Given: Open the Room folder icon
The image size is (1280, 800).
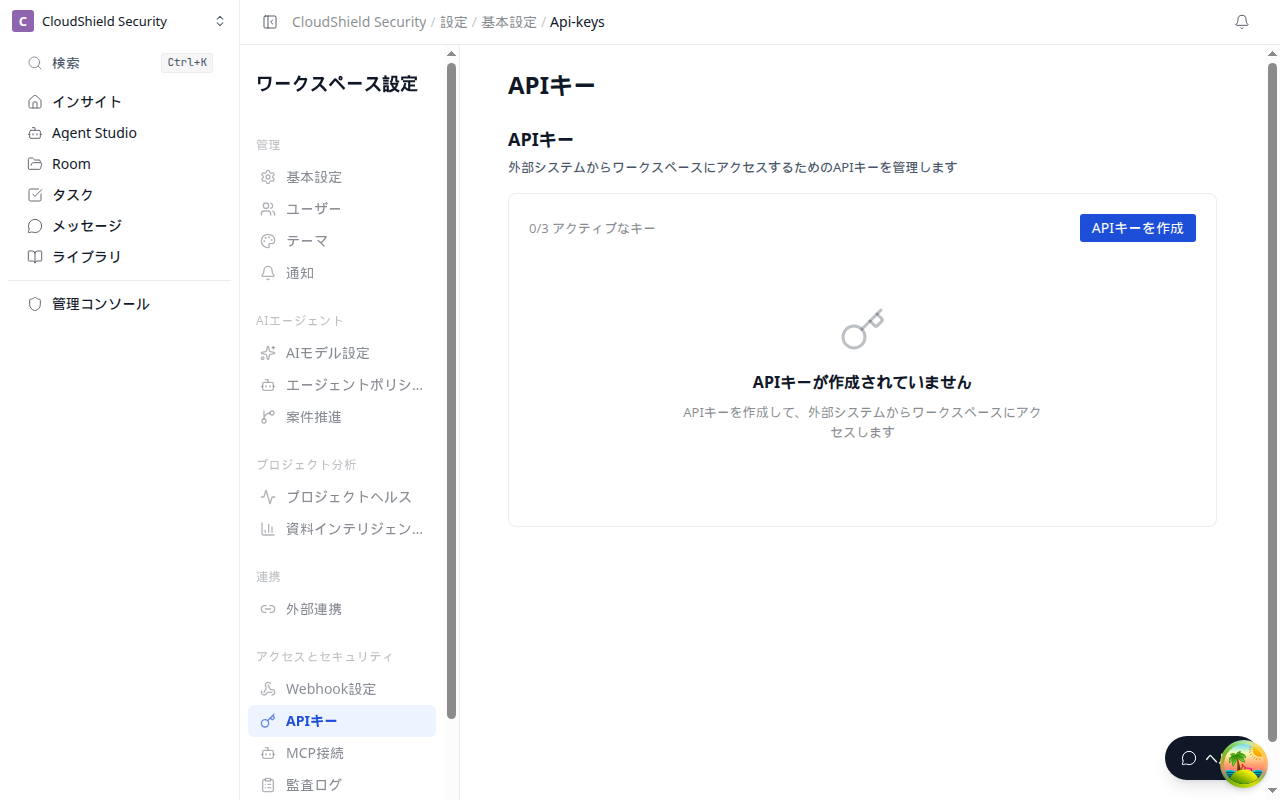Looking at the screenshot, I should pyautogui.click(x=35, y=164).
